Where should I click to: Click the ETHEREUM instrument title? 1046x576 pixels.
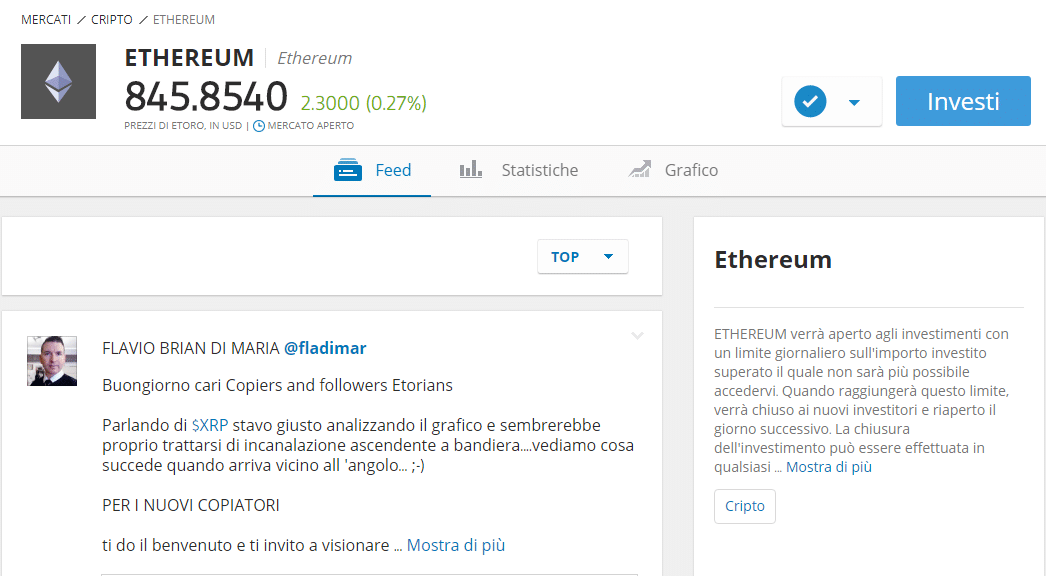189,58
